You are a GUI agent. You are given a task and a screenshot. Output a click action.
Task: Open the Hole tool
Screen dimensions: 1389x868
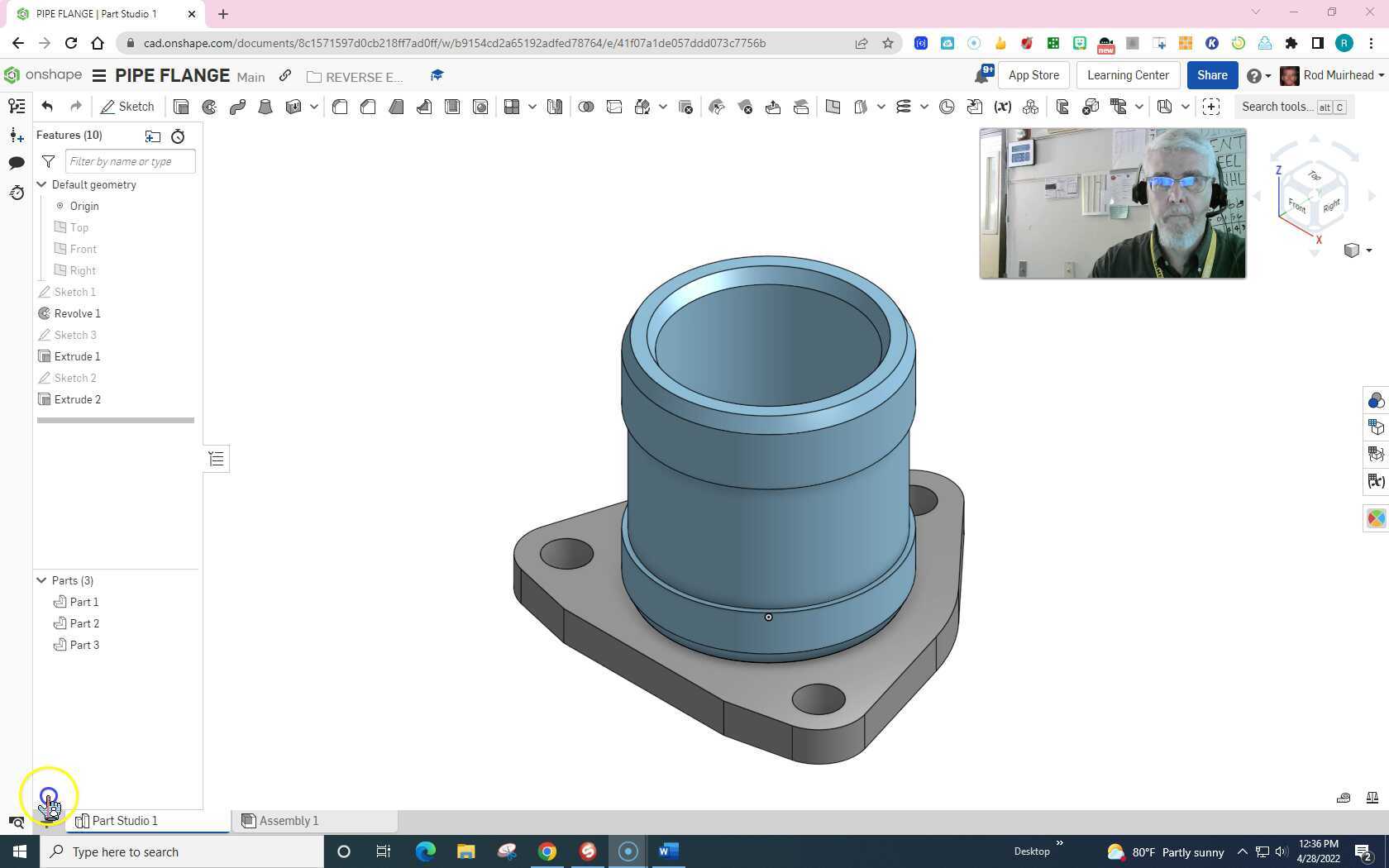click(480, 107)
